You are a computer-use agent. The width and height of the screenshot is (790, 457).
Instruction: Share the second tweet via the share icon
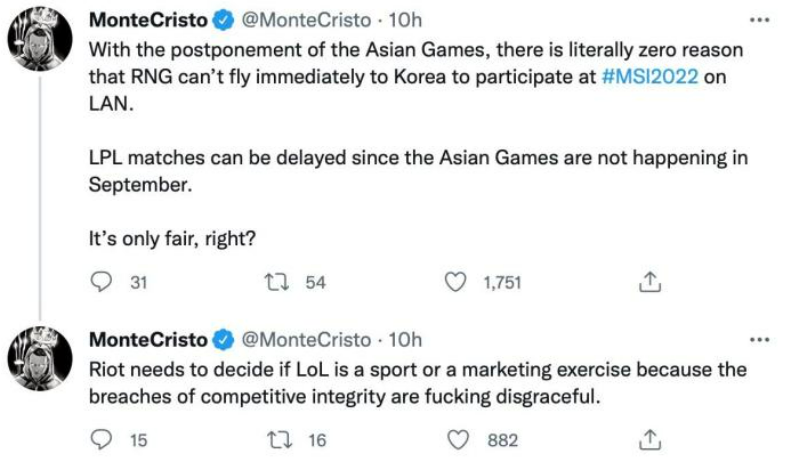coord(650,438)
